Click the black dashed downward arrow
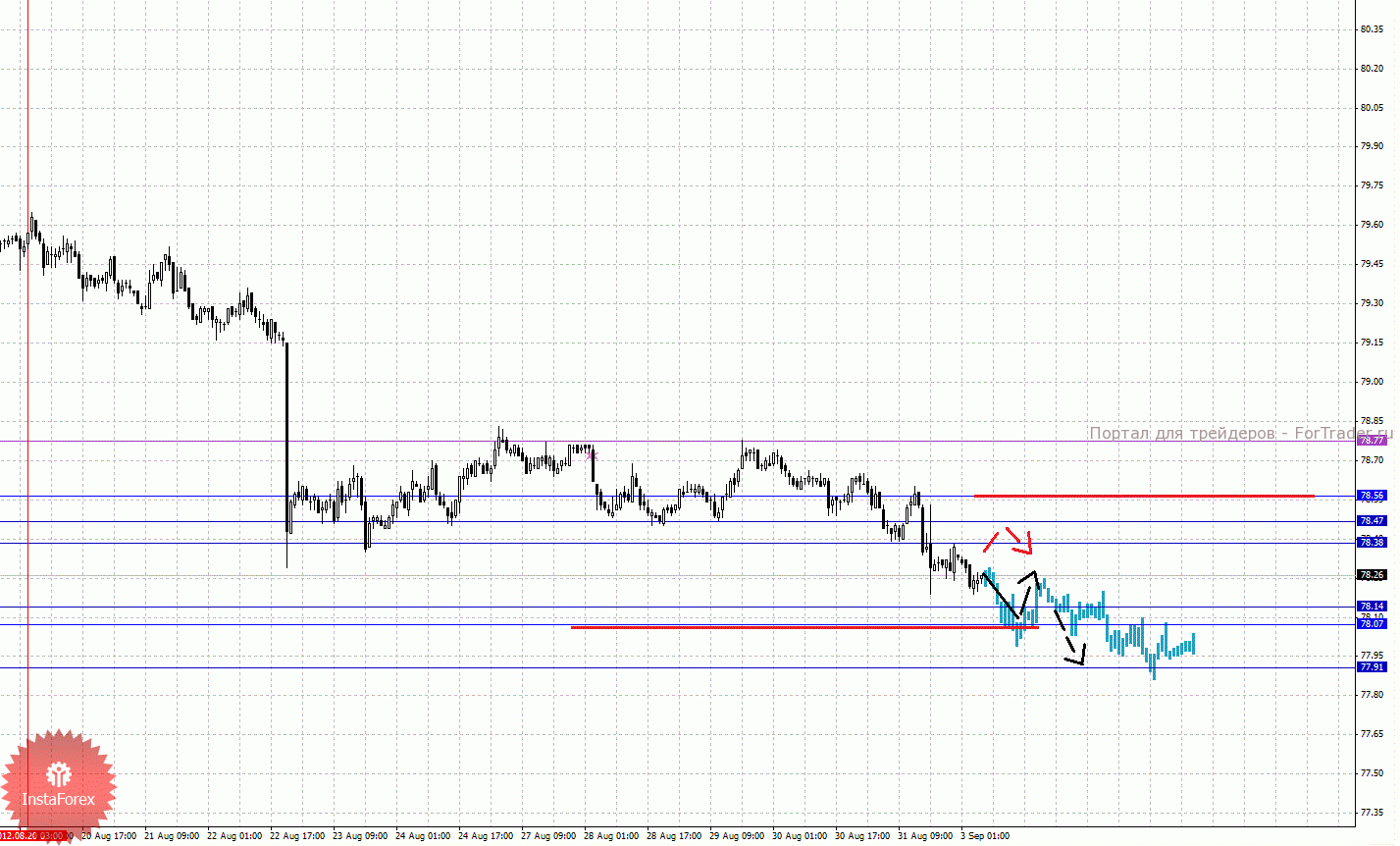 coord(1069,638)
